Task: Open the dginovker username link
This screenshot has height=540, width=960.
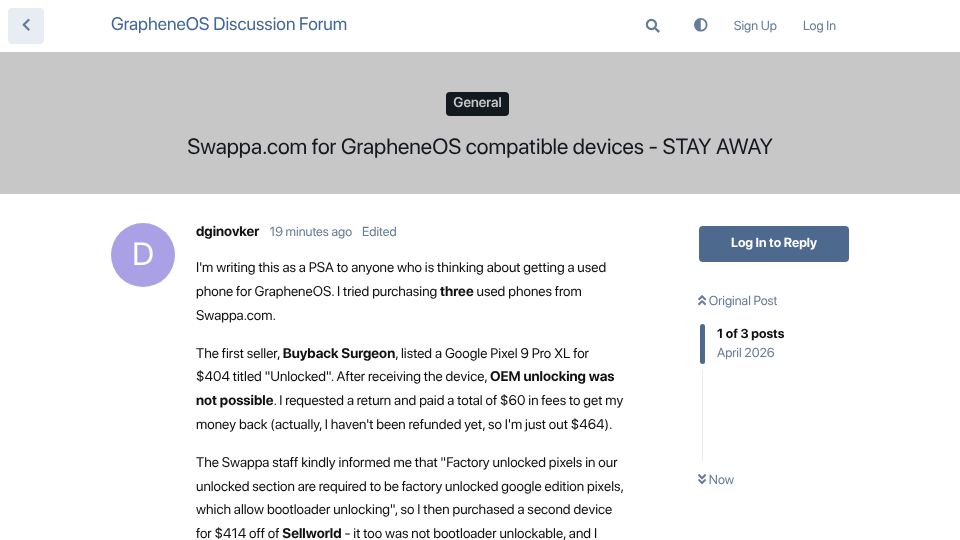Action: [227, 231]
